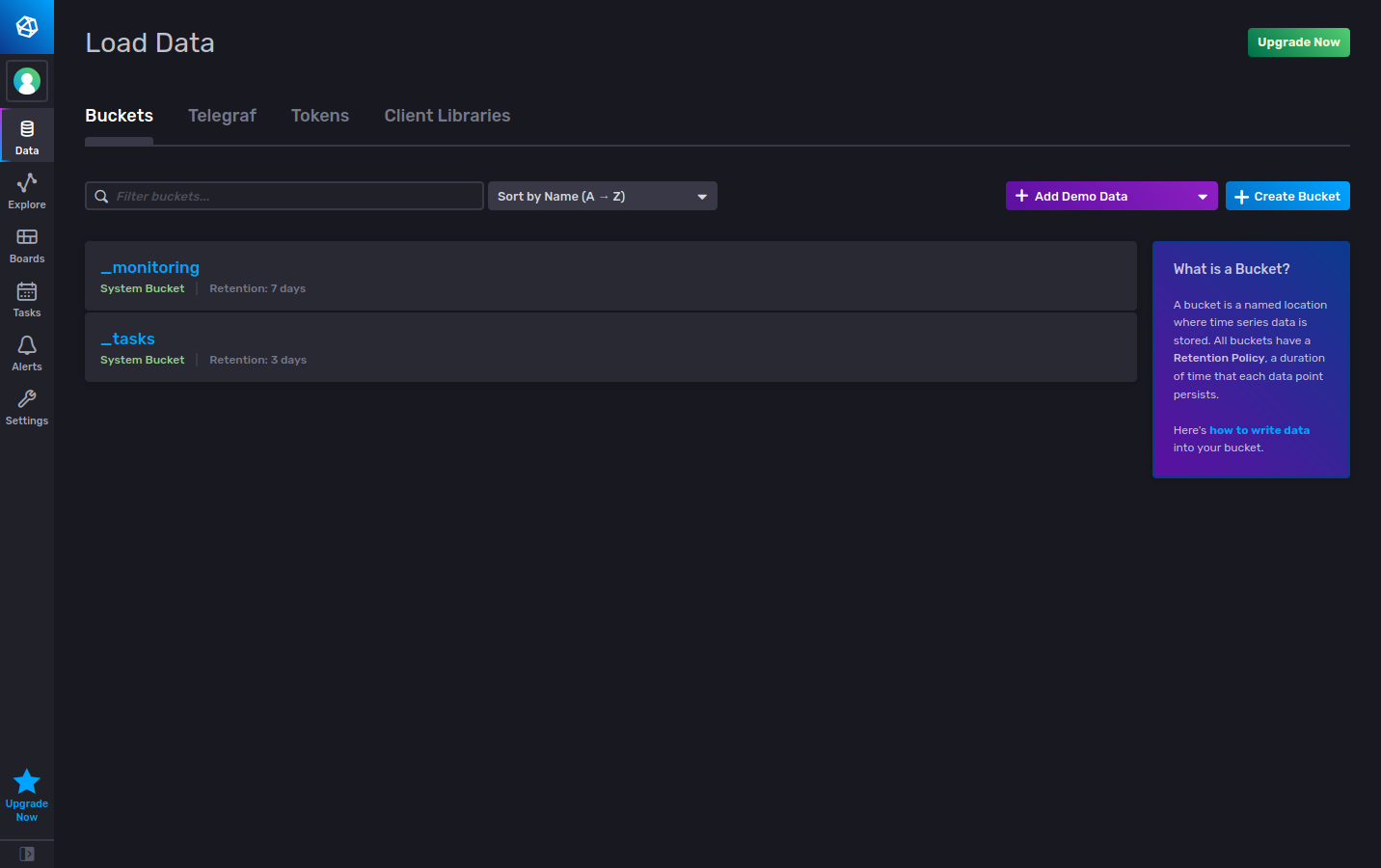The width and height of the screenshot is (1381, 868).
Task: Click the Create Bucket button
Action: pos(1287,196)
